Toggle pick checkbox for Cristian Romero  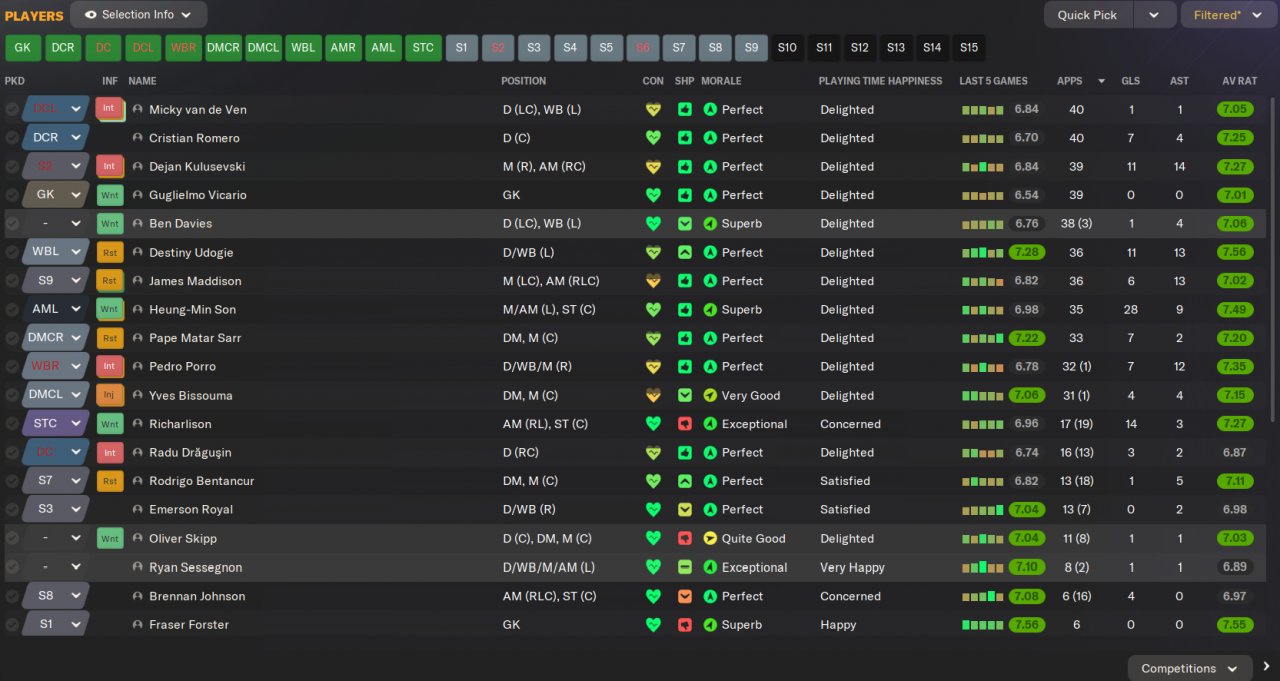[12, 138]
